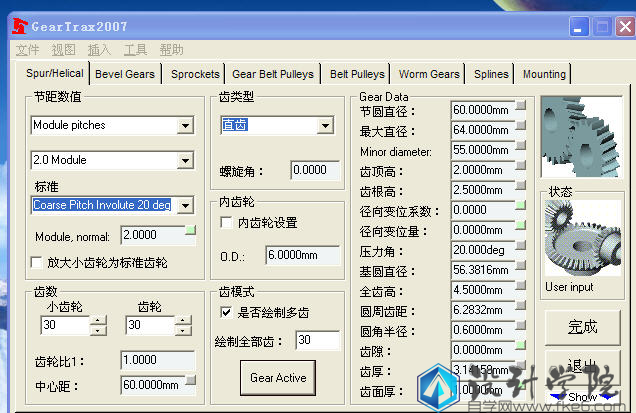
Task: Open the 2.0 Module dropdown list
Action: tap(185, 161)
